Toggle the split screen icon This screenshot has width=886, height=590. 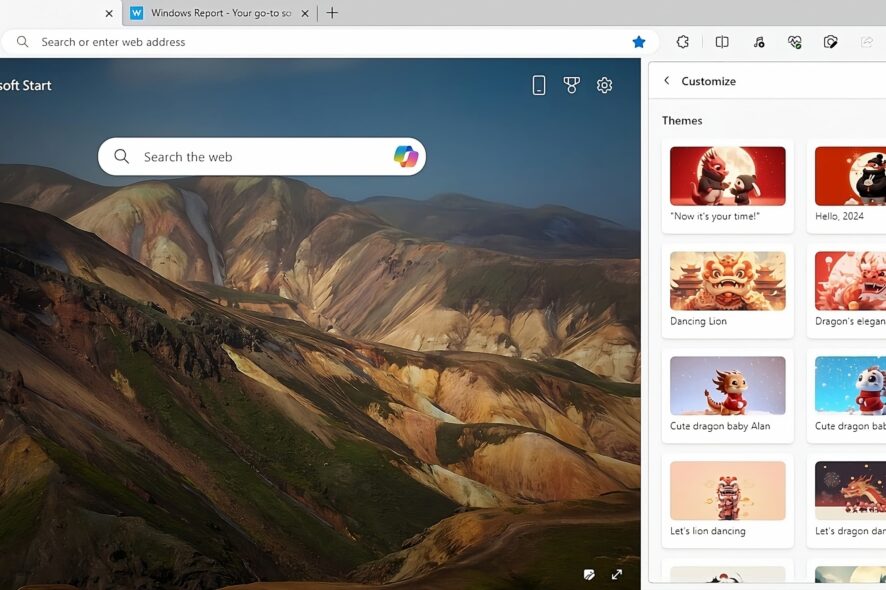[x=722, y=42]
